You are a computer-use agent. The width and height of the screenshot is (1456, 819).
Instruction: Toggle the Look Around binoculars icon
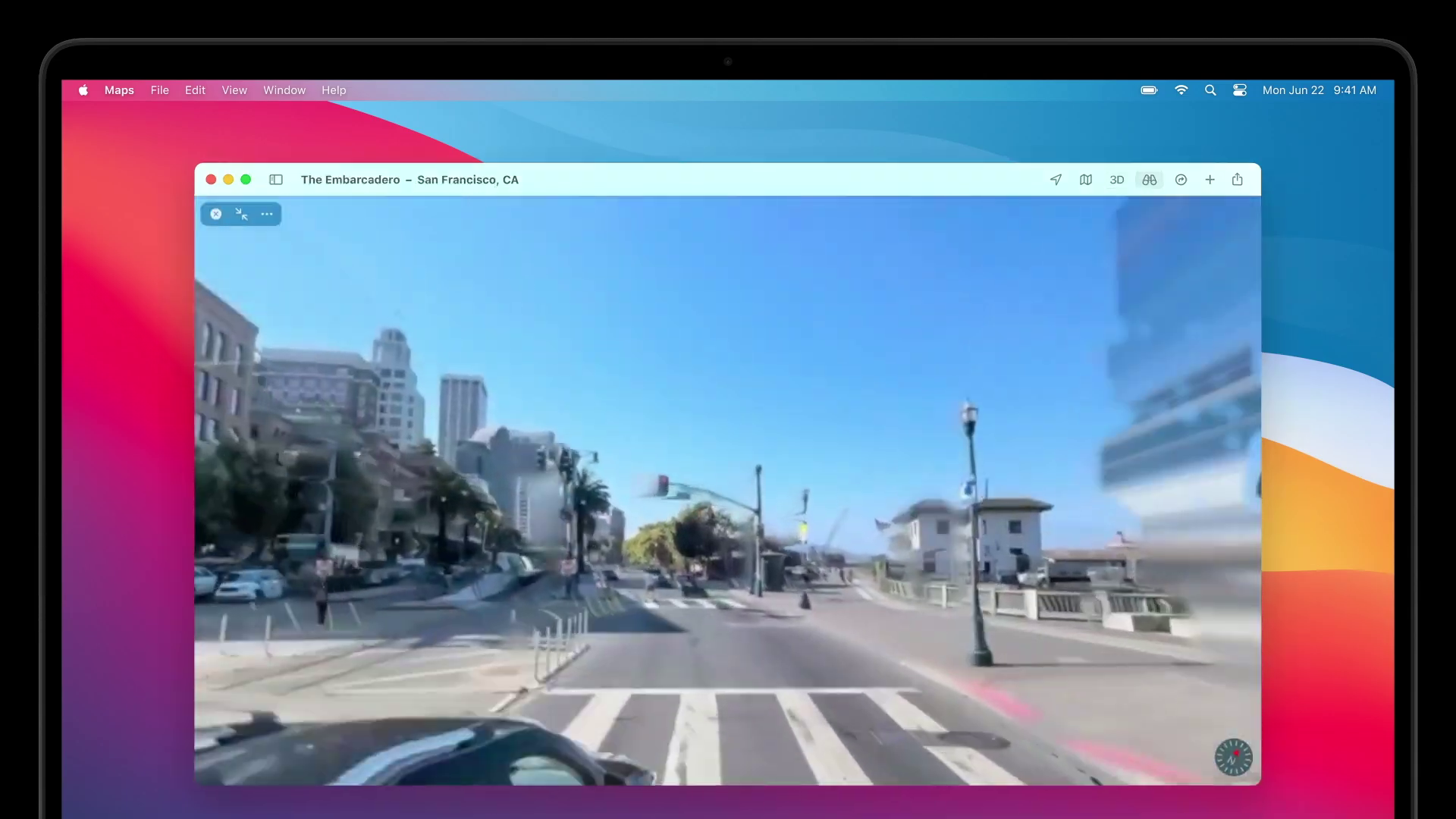pos(1150,180)
